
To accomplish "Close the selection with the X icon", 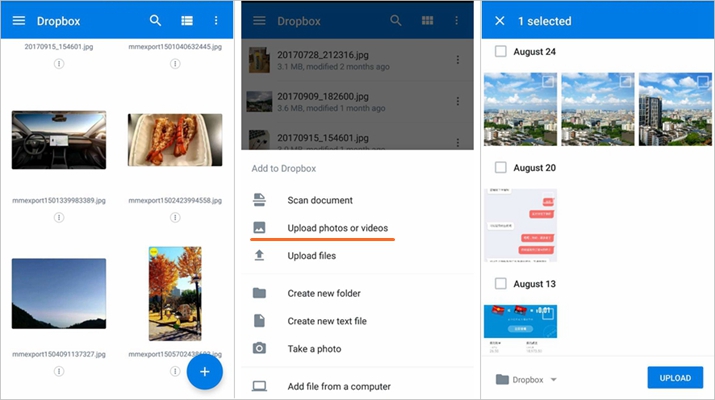I will tap(500, 21).
